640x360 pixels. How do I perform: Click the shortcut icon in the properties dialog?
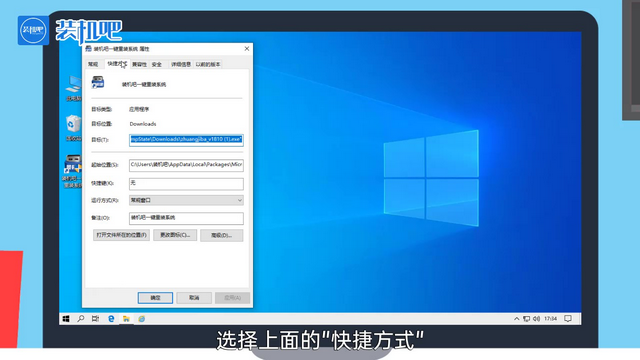tap(98, 82)
